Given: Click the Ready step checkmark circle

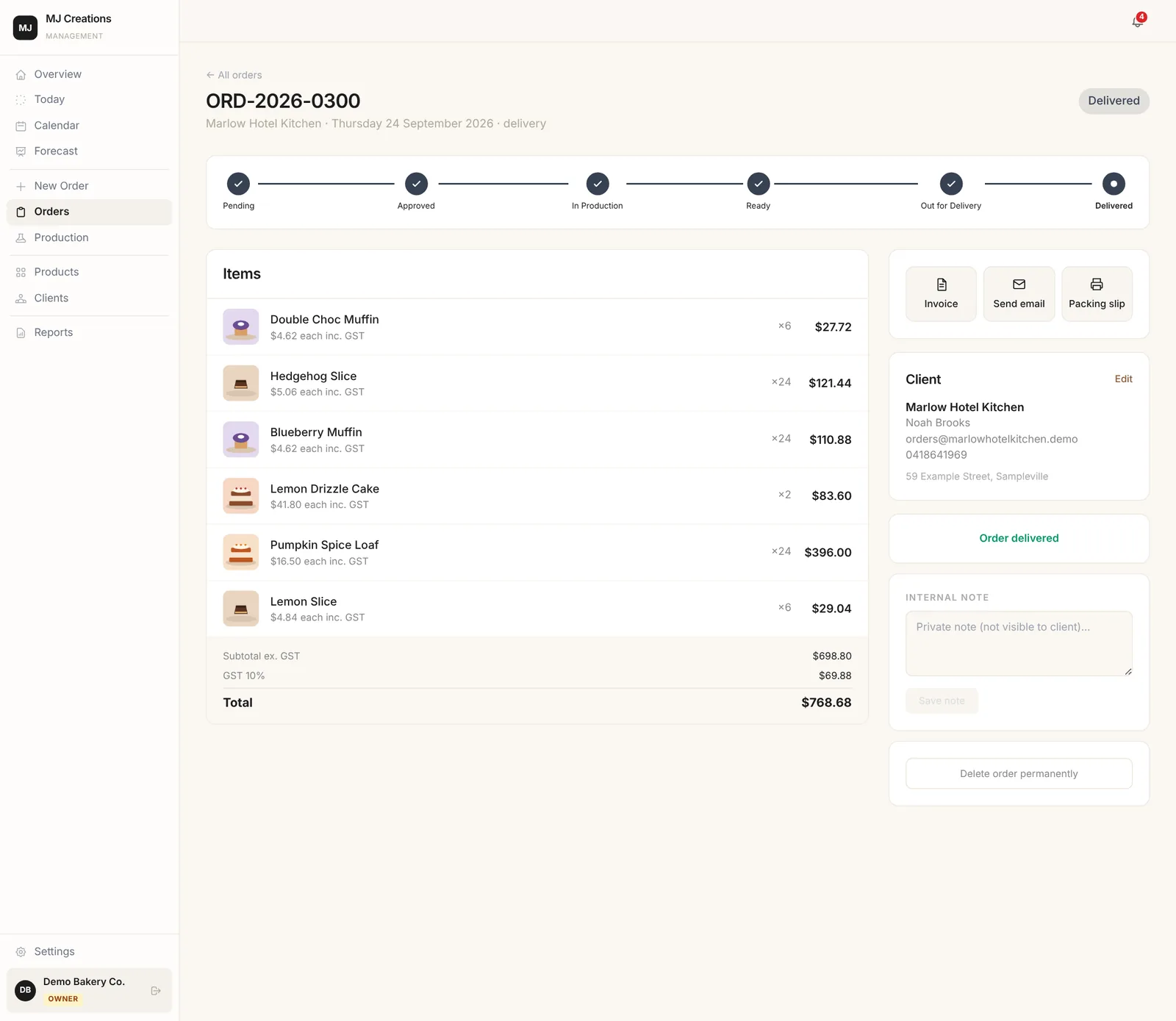Looking at the screenshot, I should (759, 184).
